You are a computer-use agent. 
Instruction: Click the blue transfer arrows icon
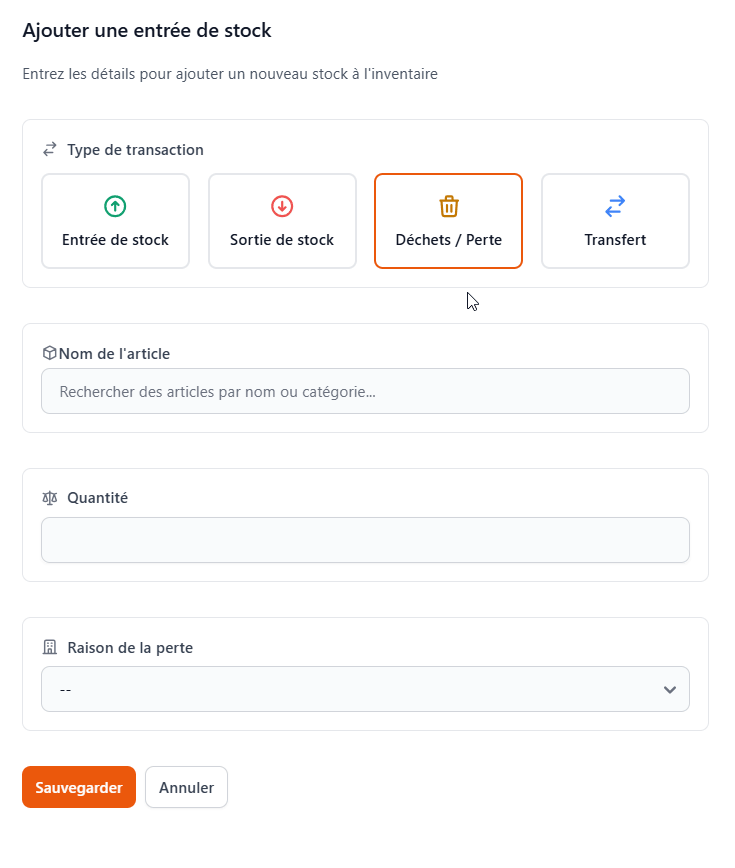[615, 206]
